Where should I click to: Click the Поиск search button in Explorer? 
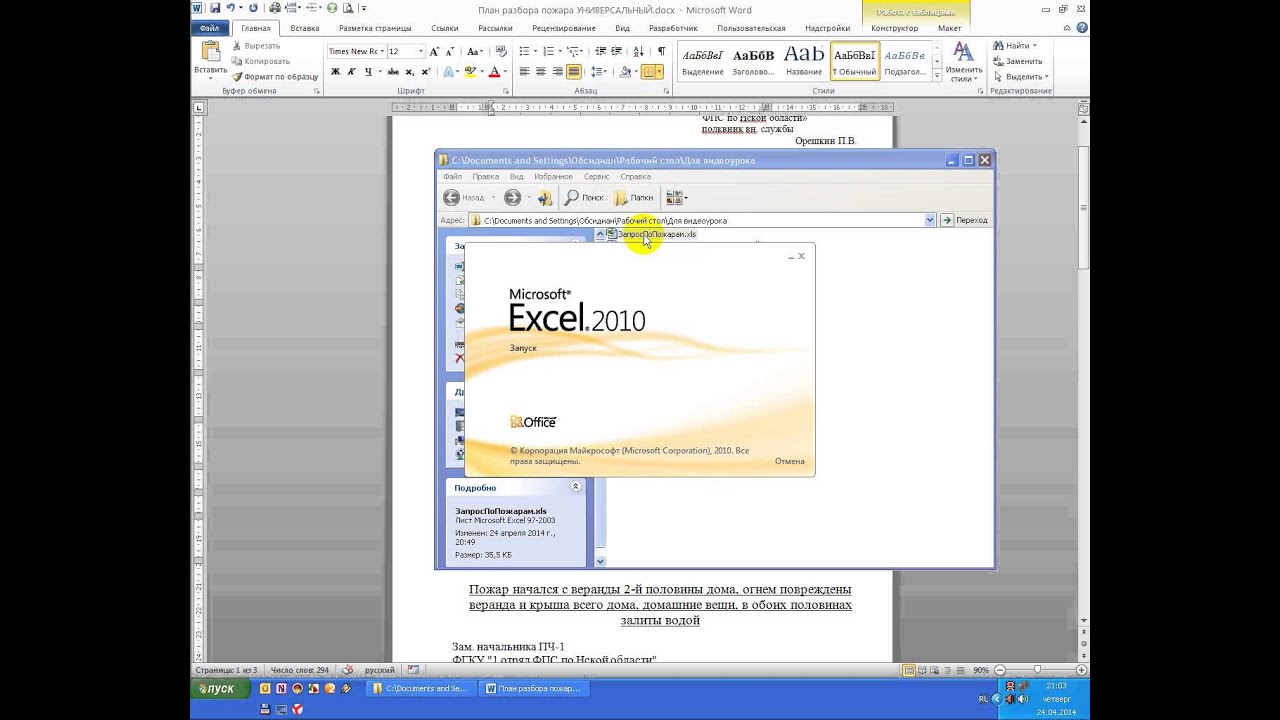[x=584, y=198]
